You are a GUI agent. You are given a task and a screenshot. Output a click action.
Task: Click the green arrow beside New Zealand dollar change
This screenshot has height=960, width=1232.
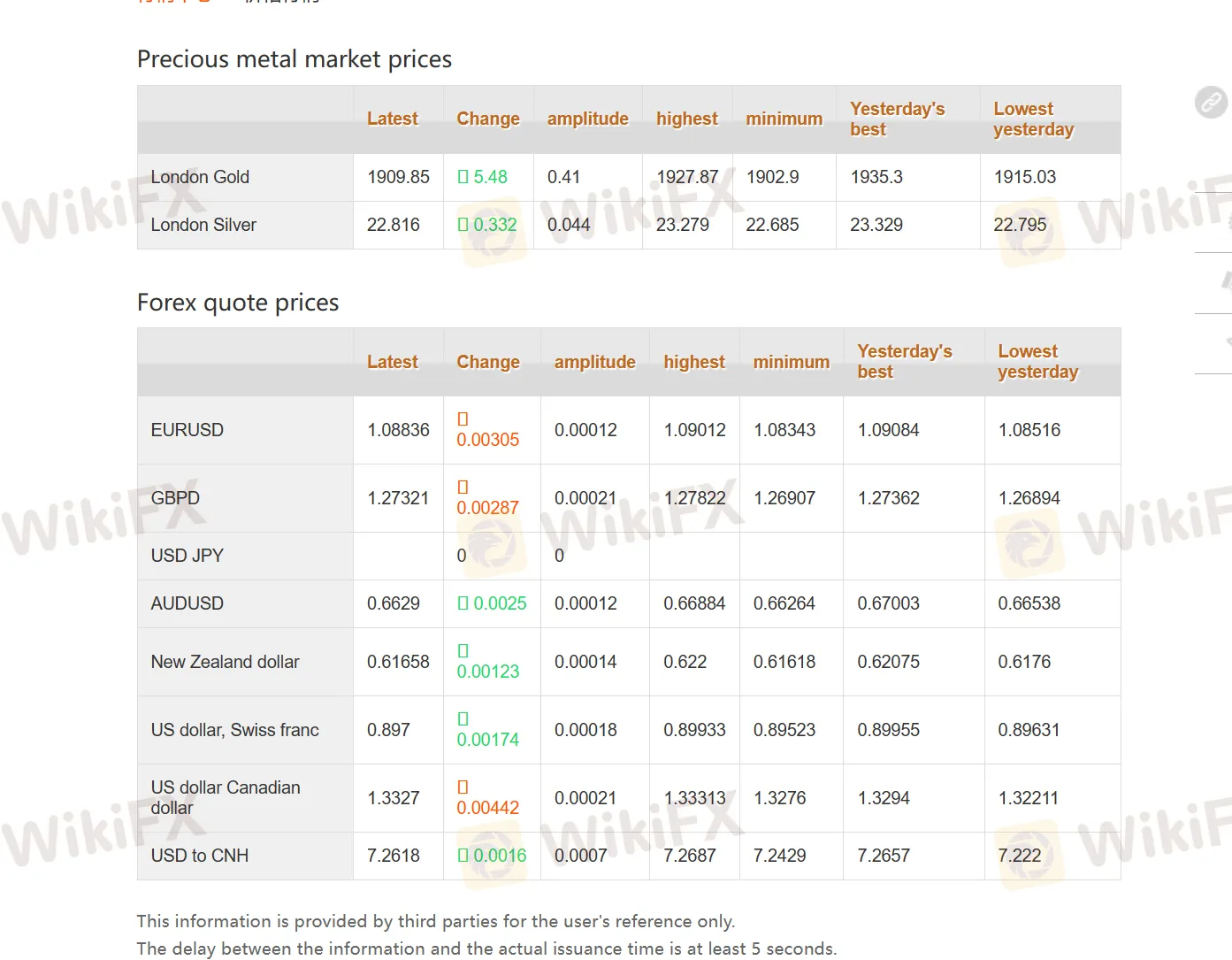(461, 651)
